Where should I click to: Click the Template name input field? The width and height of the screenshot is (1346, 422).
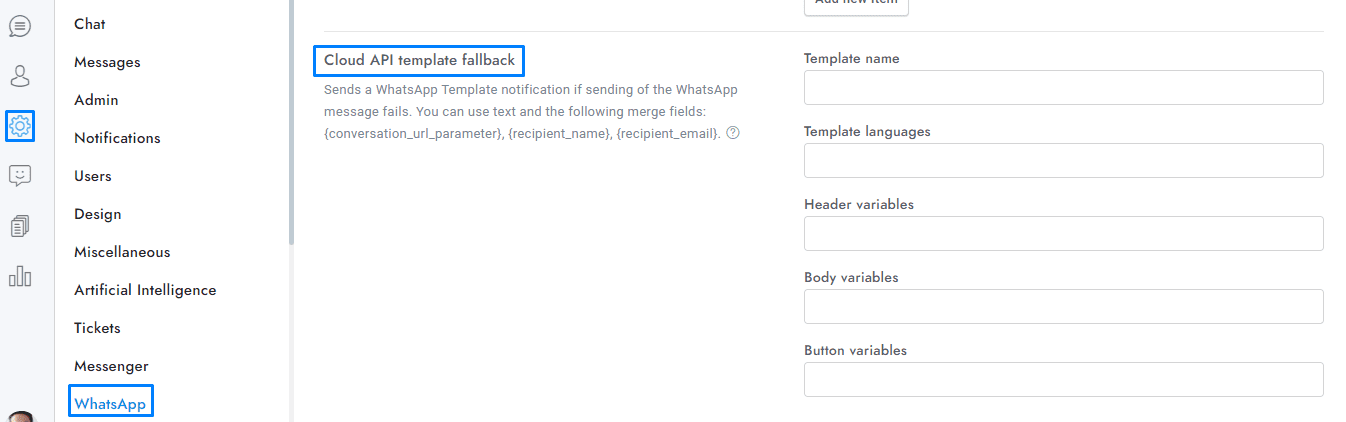[1063, 88]
